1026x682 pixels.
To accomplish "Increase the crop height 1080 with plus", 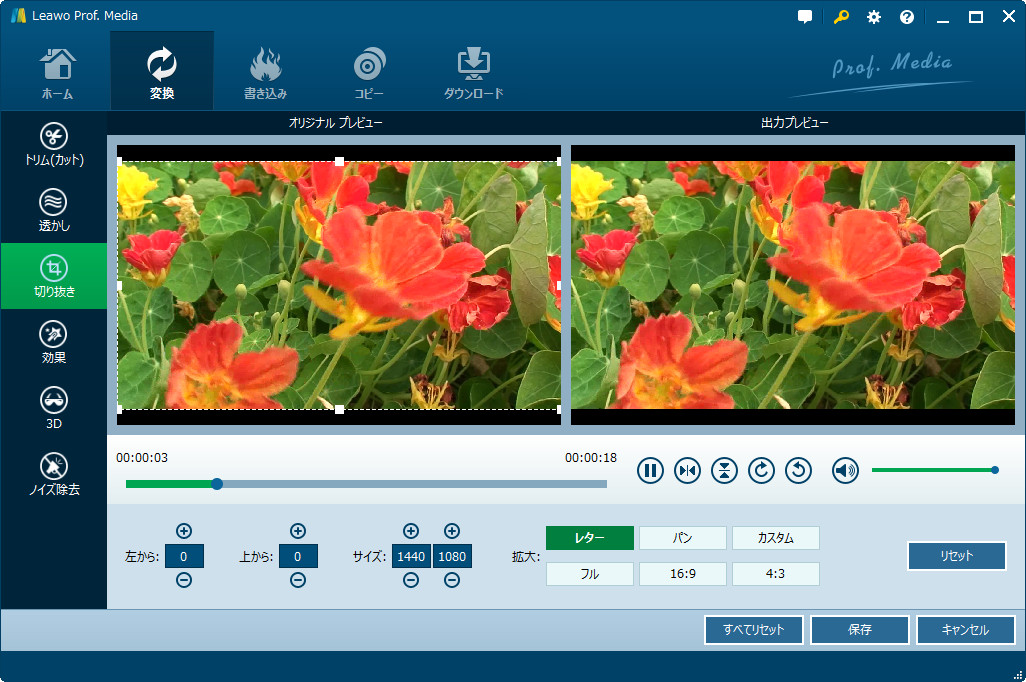I will (451, 531).
